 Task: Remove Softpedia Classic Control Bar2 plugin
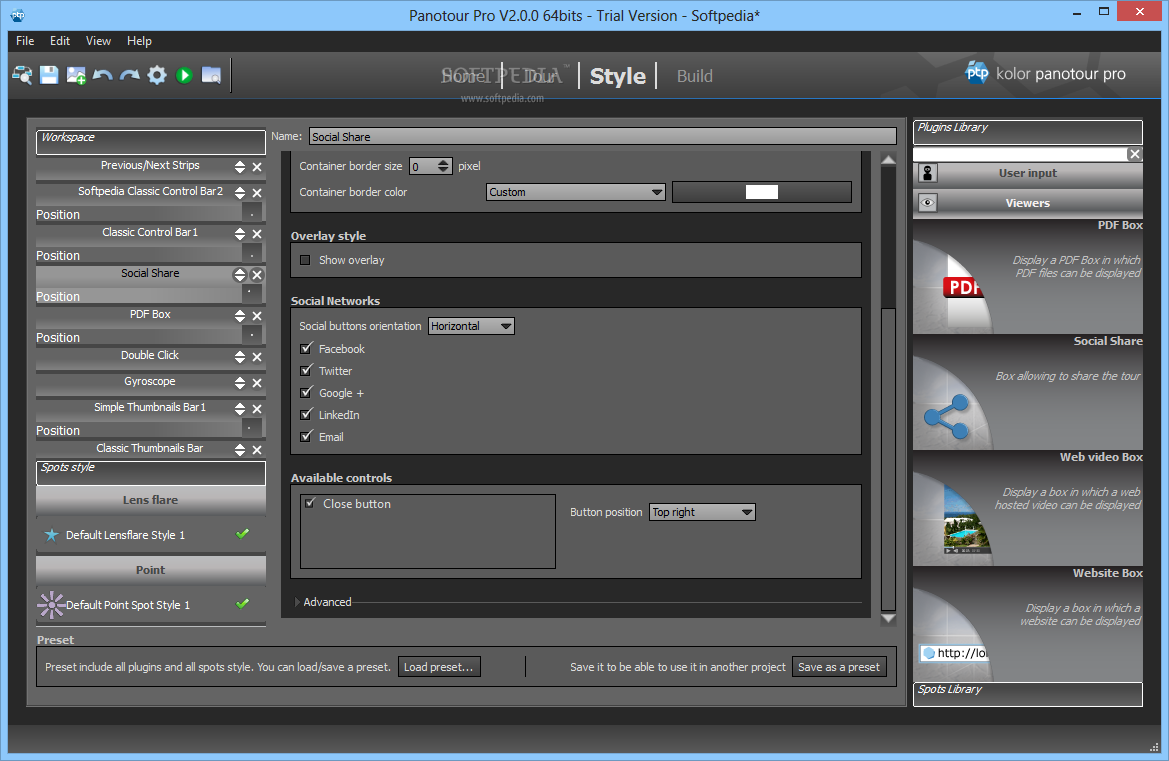(257, 193)
